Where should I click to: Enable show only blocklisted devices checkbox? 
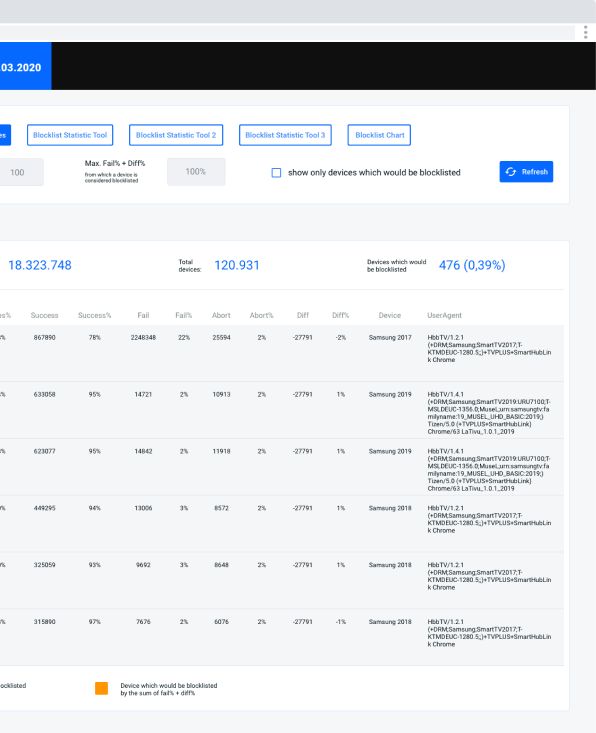[276, 173]
